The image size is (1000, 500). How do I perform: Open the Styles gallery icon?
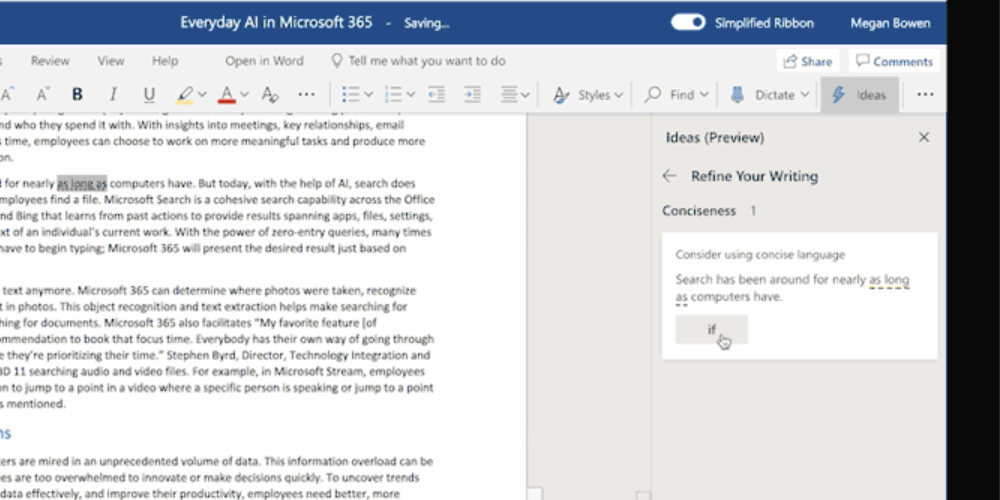coord(561,95)
